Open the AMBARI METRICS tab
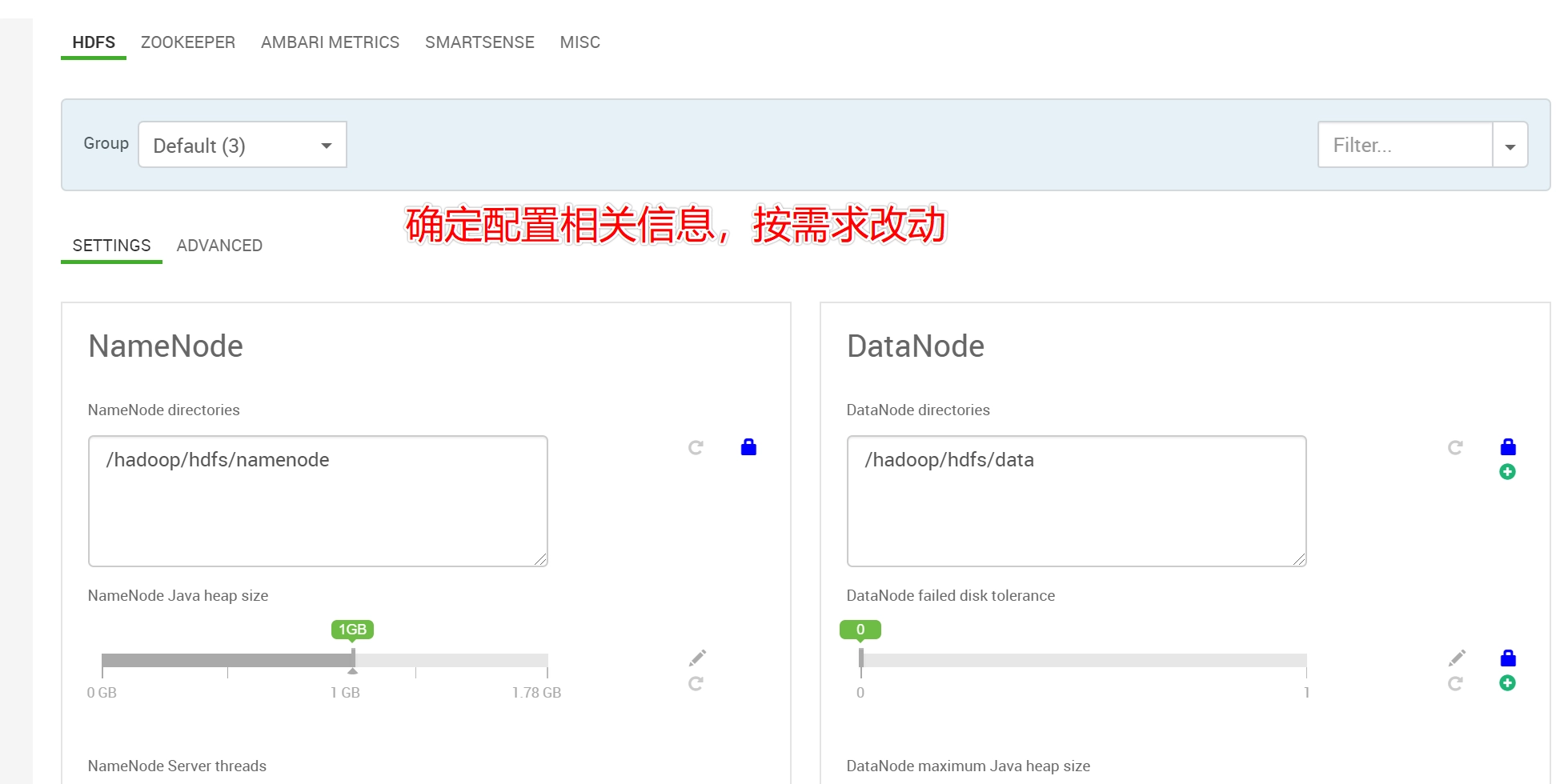The image size is (1568, 784). 330,42
